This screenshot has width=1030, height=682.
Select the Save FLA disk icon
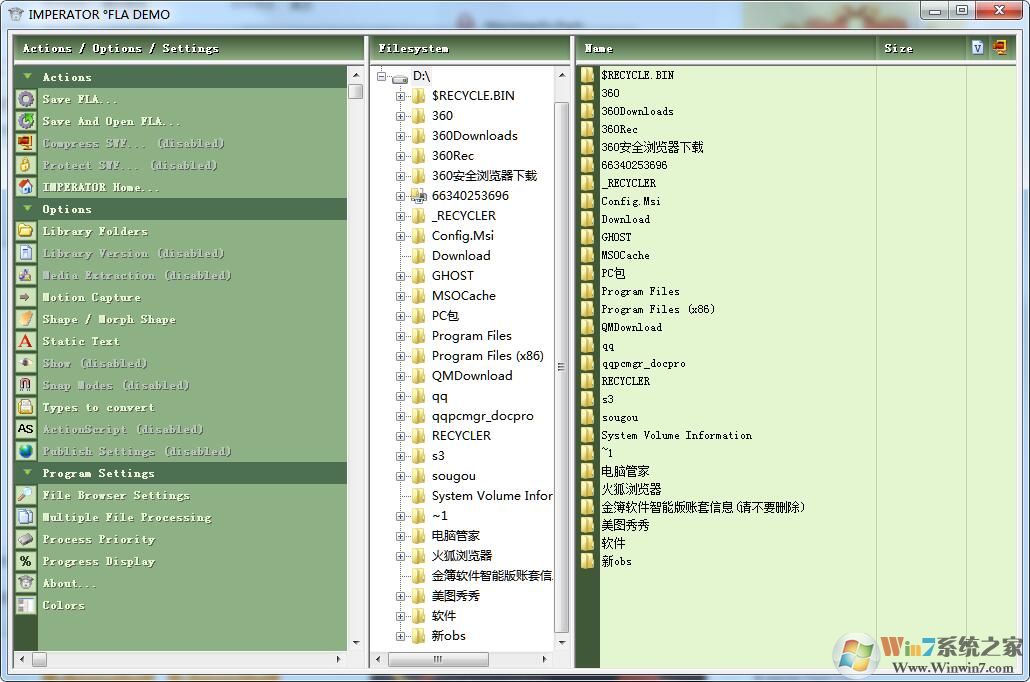point(27,98)
